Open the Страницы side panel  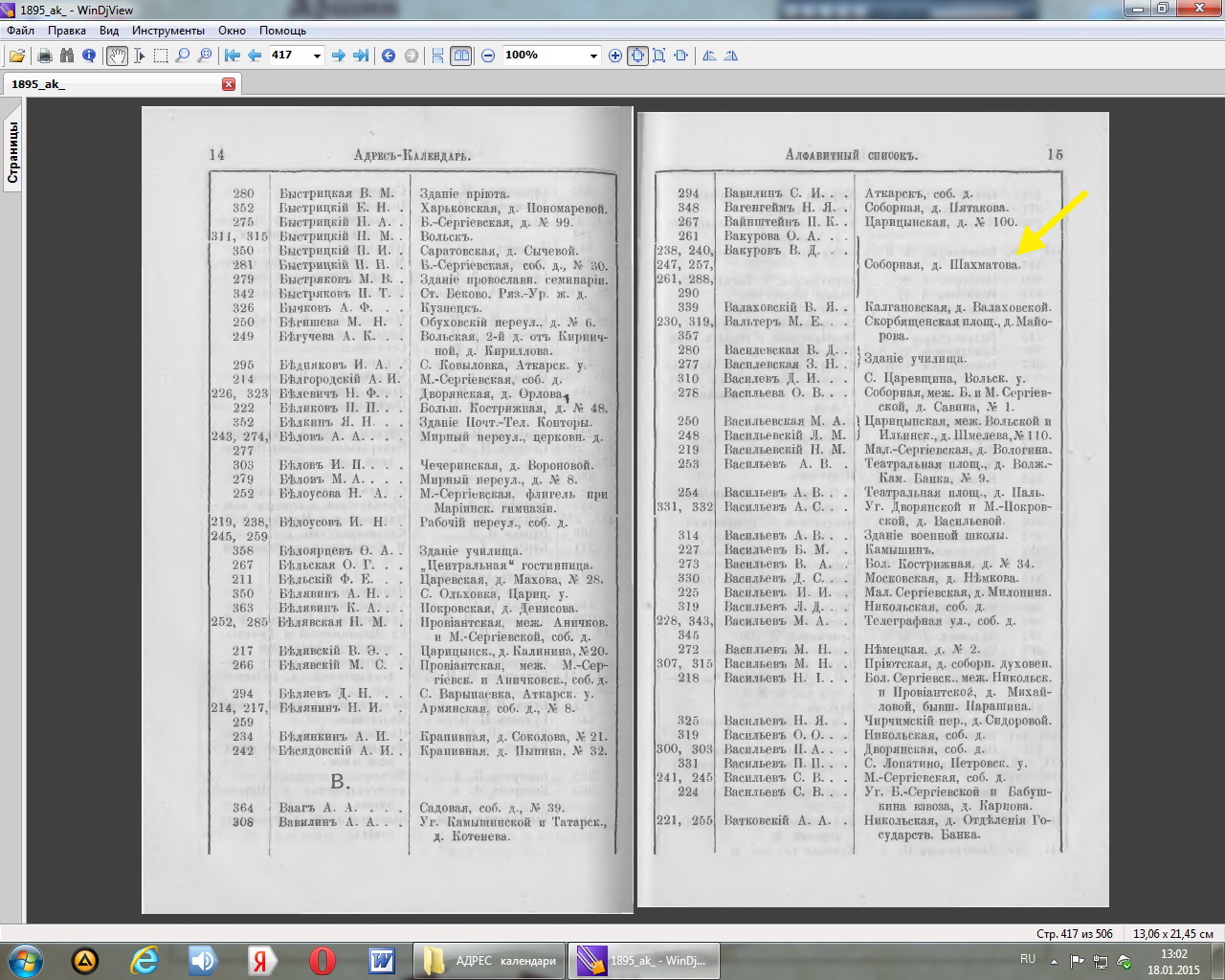click(x=12, y=152)
